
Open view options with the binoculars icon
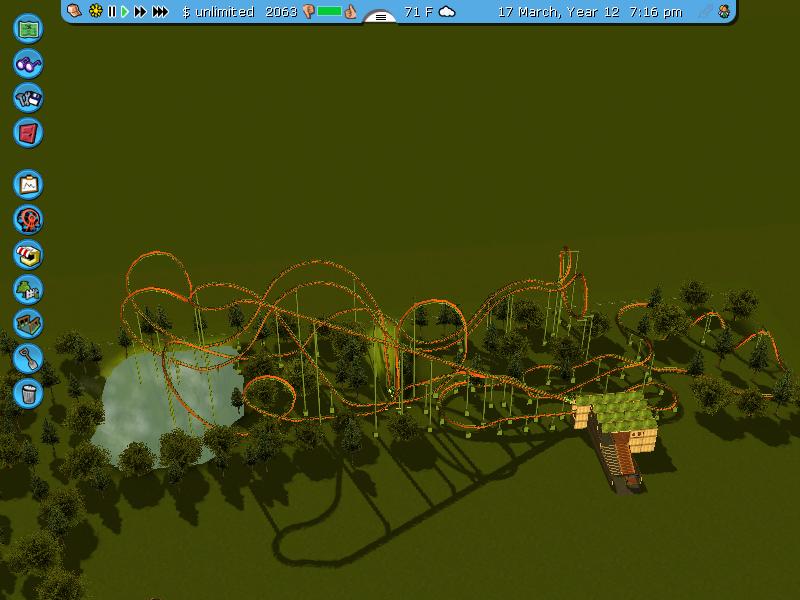(x=28, y=64)
